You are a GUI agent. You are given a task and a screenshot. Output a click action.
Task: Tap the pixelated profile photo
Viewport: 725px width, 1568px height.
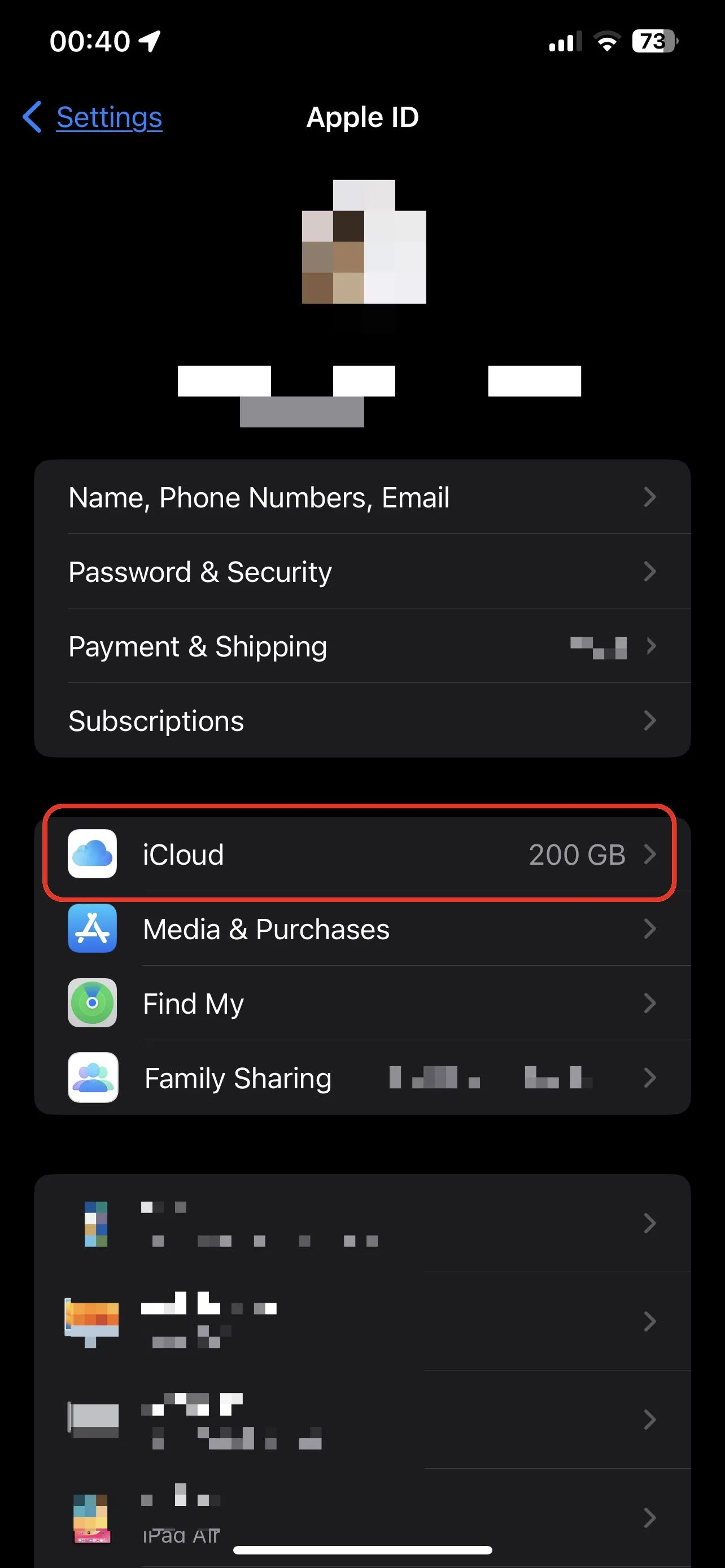click(x=364, y=242)
